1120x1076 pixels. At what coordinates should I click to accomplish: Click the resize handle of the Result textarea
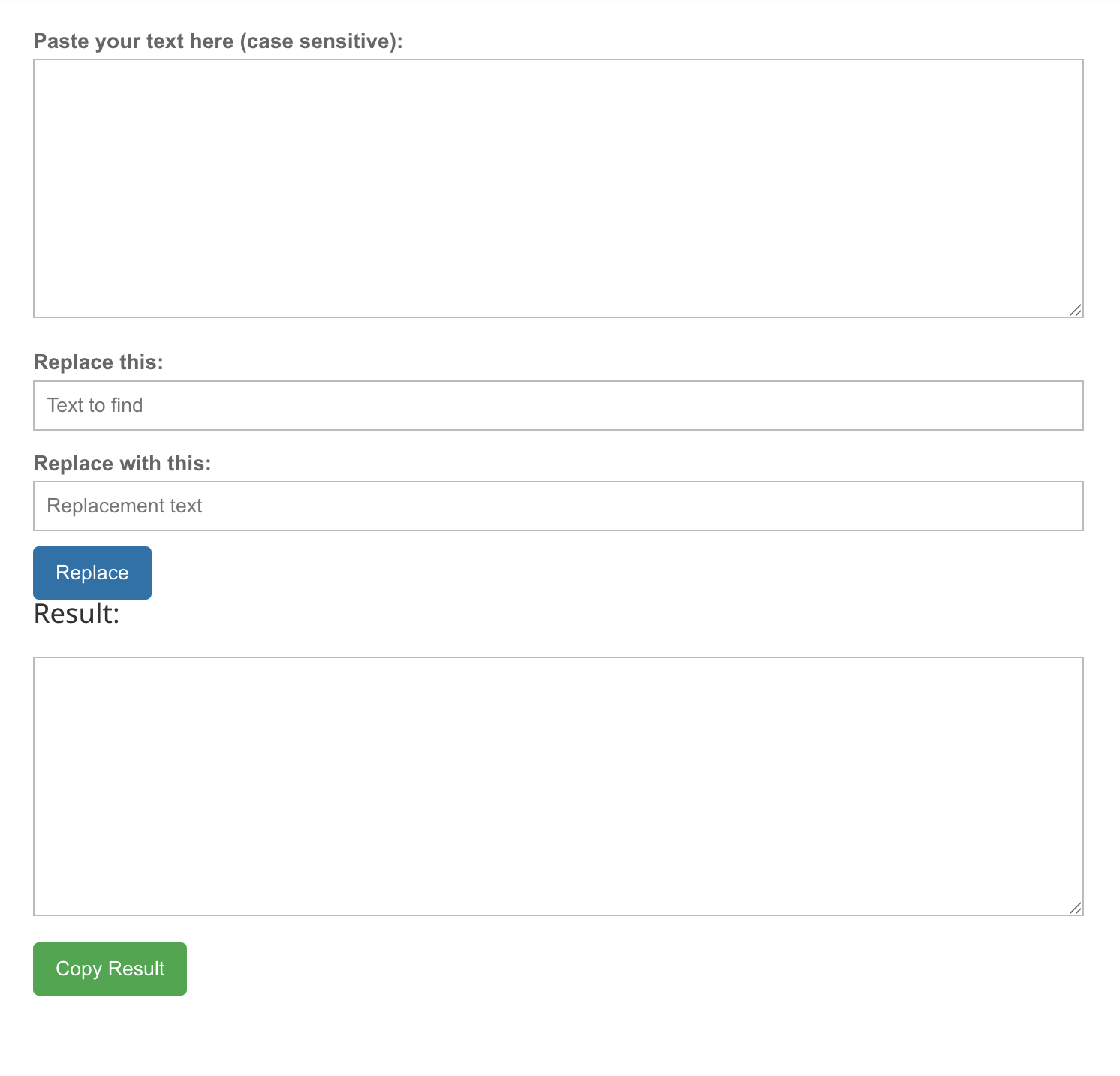pos(1076,908)
